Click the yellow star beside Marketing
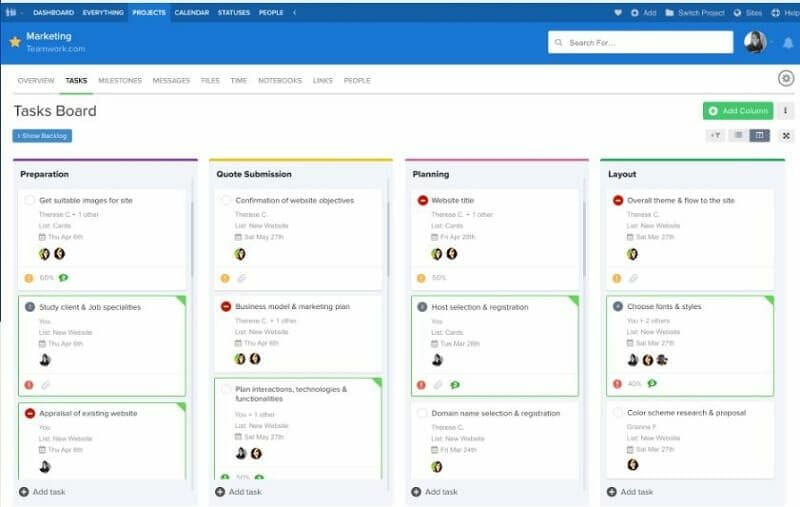The image size is (800, 507). point(15,42)
